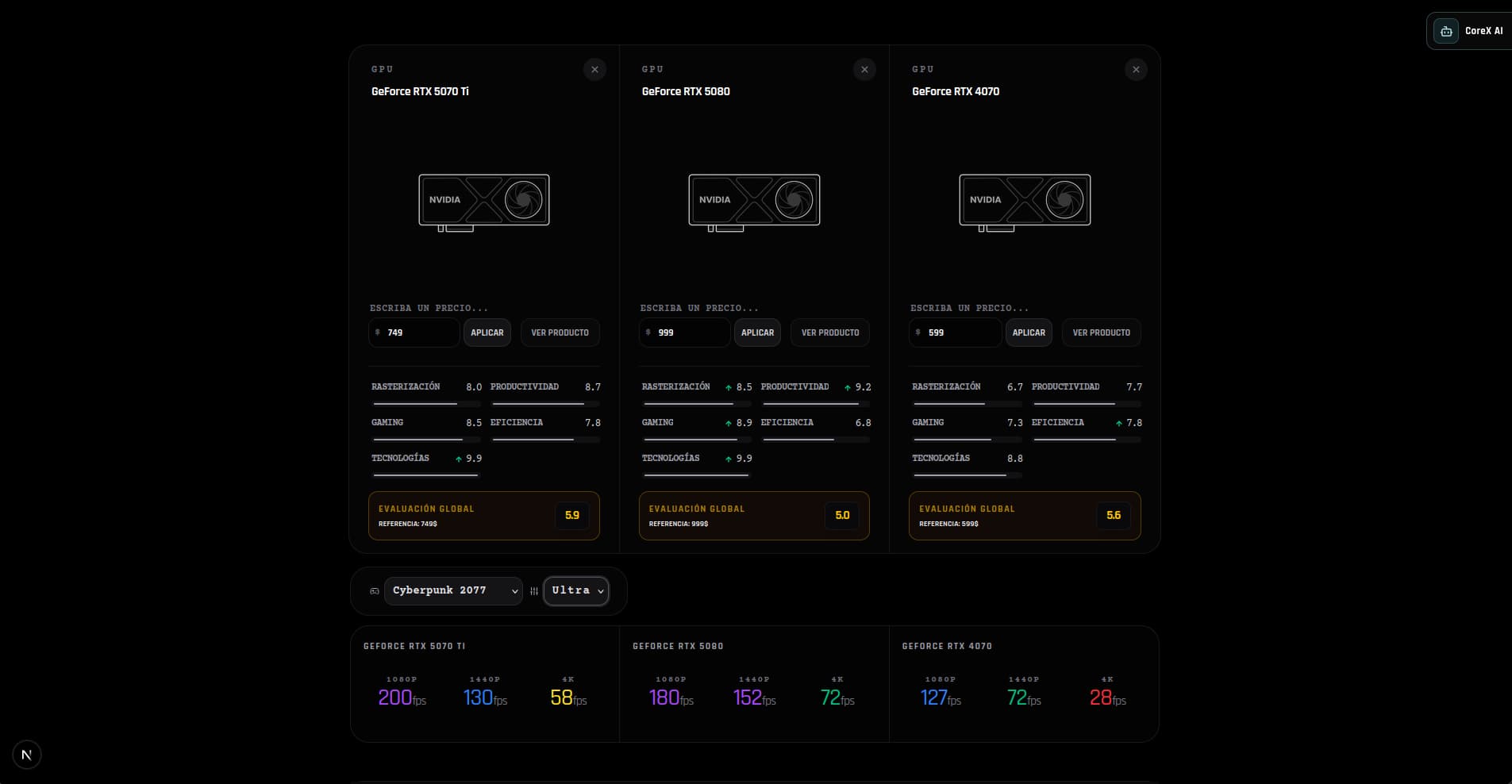
Task: Open Ver Producto for the RTX 4070
Action: tap(1102, 332)
